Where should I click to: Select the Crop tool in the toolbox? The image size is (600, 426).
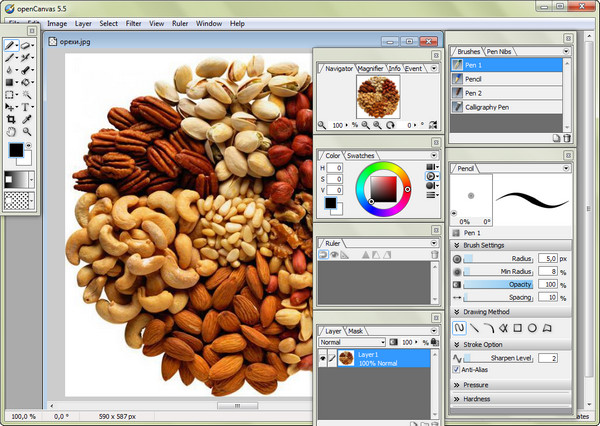10,119
